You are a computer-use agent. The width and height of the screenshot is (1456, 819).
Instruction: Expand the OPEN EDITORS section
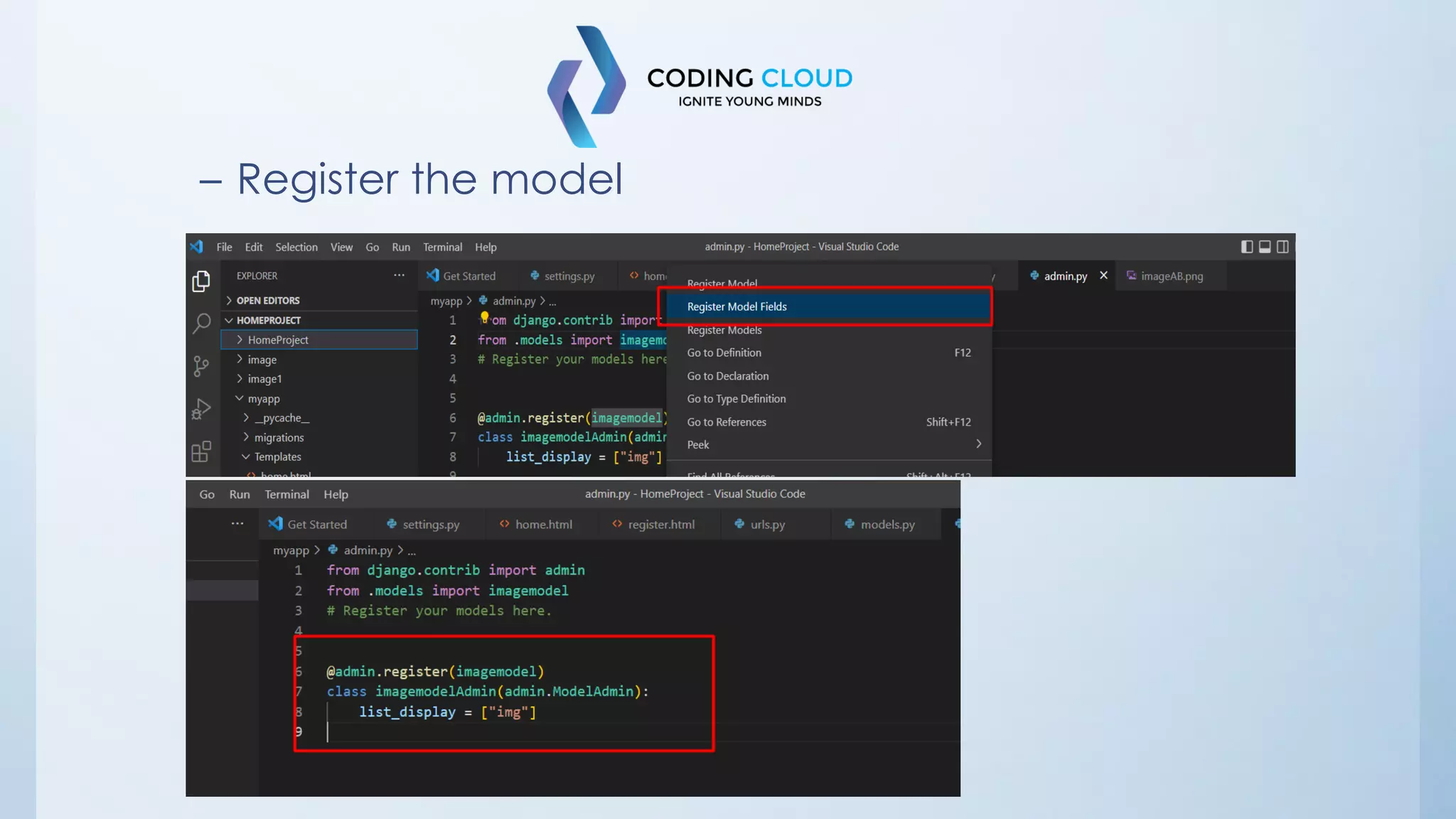point(267,301)
